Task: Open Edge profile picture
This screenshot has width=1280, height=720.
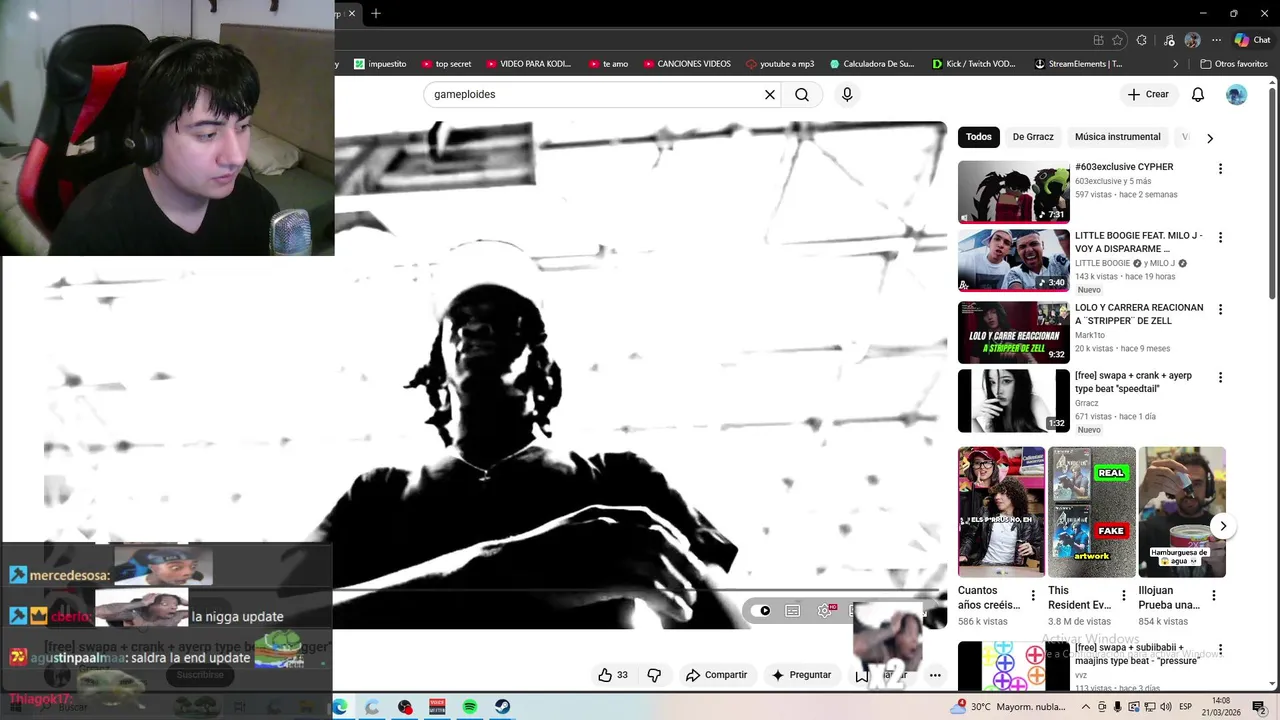Action: click(1192, 40)
